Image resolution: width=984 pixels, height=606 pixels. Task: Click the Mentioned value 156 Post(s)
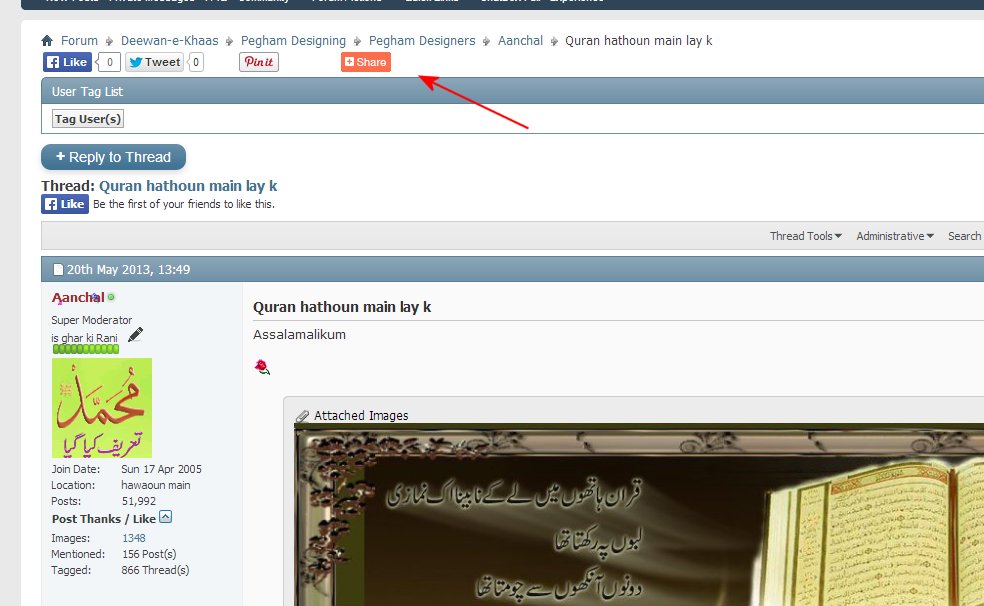point(149,554)
